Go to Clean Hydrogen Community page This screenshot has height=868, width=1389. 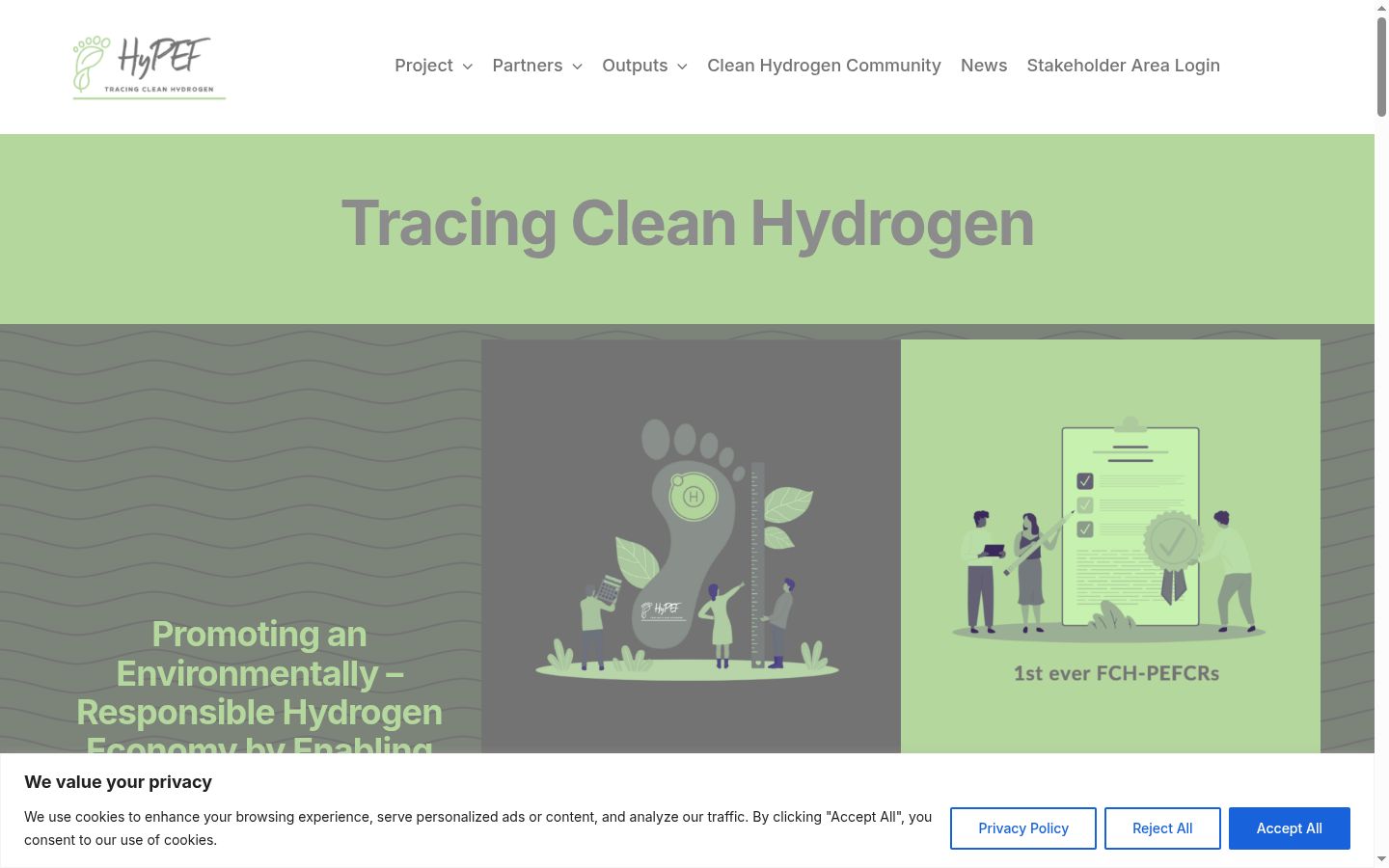click(x=824, y=66)
